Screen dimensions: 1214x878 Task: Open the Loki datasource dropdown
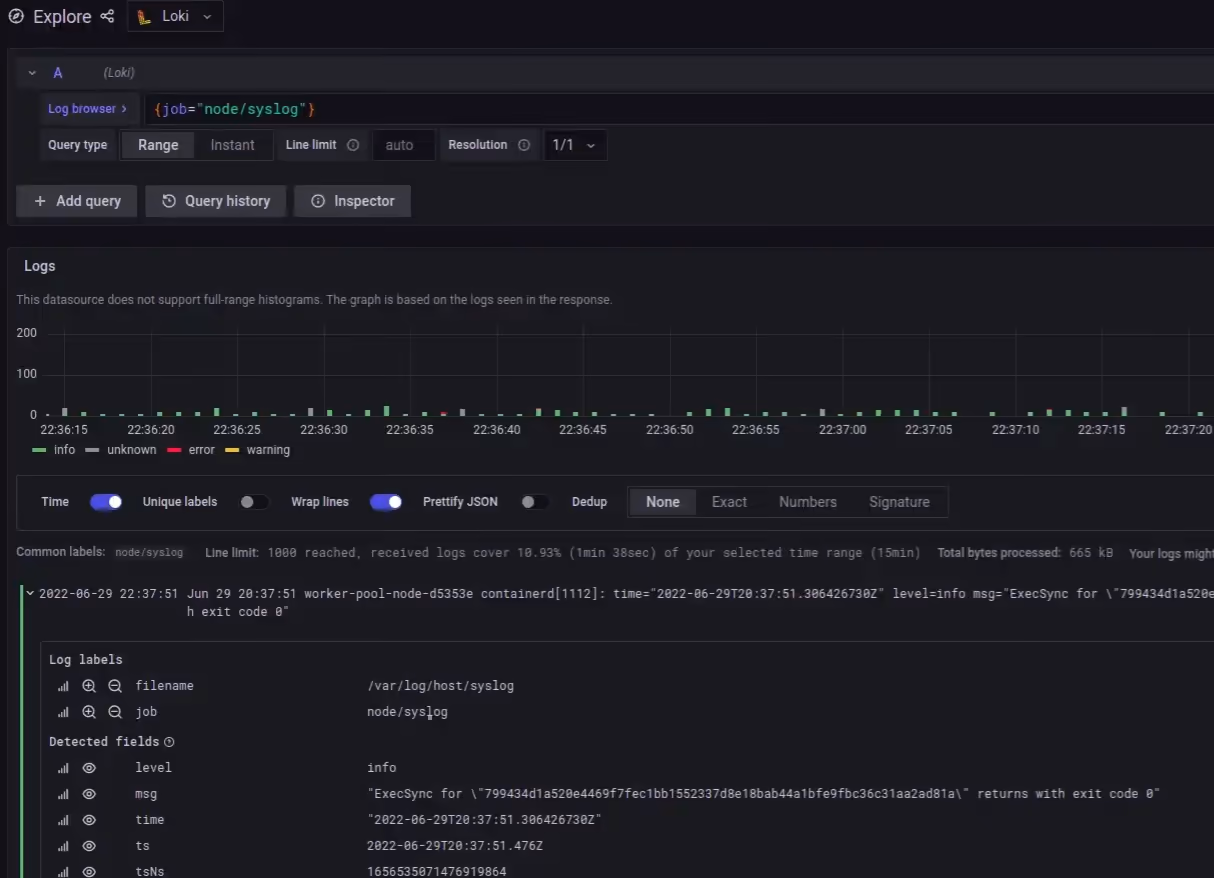tap(207, 16)
